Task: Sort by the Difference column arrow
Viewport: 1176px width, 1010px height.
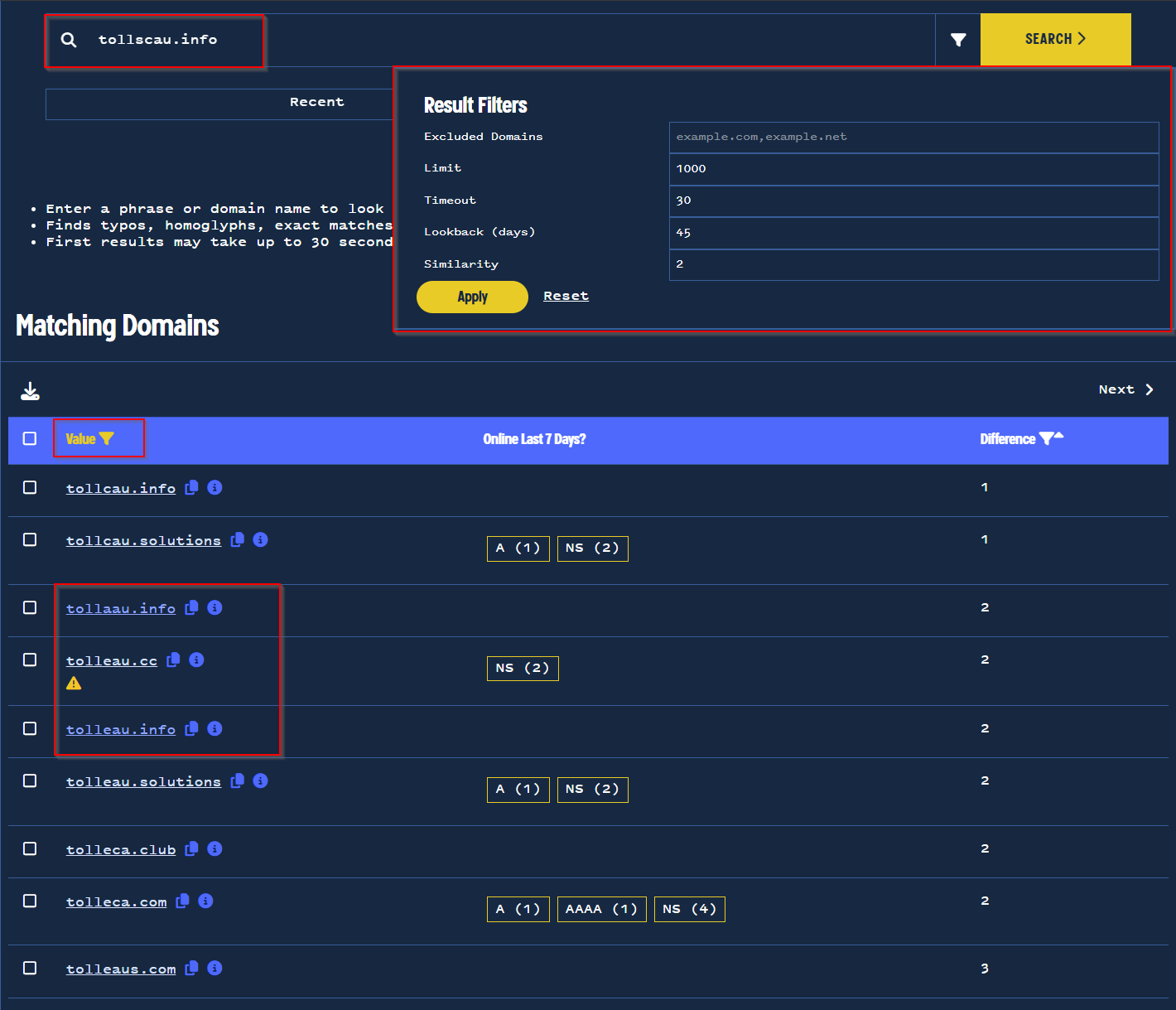Action: click(1059, 436)
